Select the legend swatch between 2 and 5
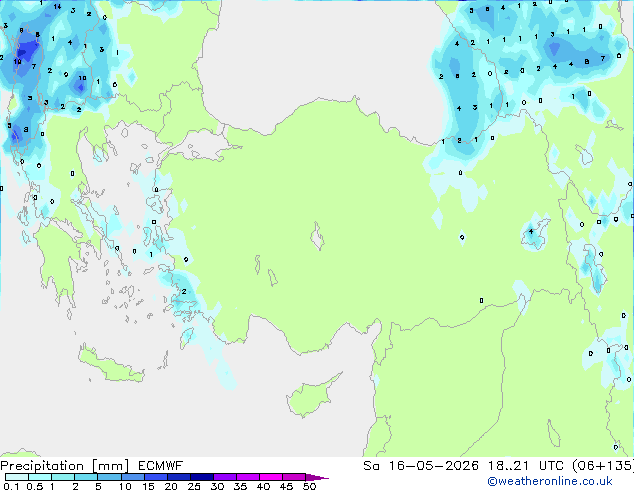Image resolution: width=634 pixels, height=490 pixels. point(86,477)
